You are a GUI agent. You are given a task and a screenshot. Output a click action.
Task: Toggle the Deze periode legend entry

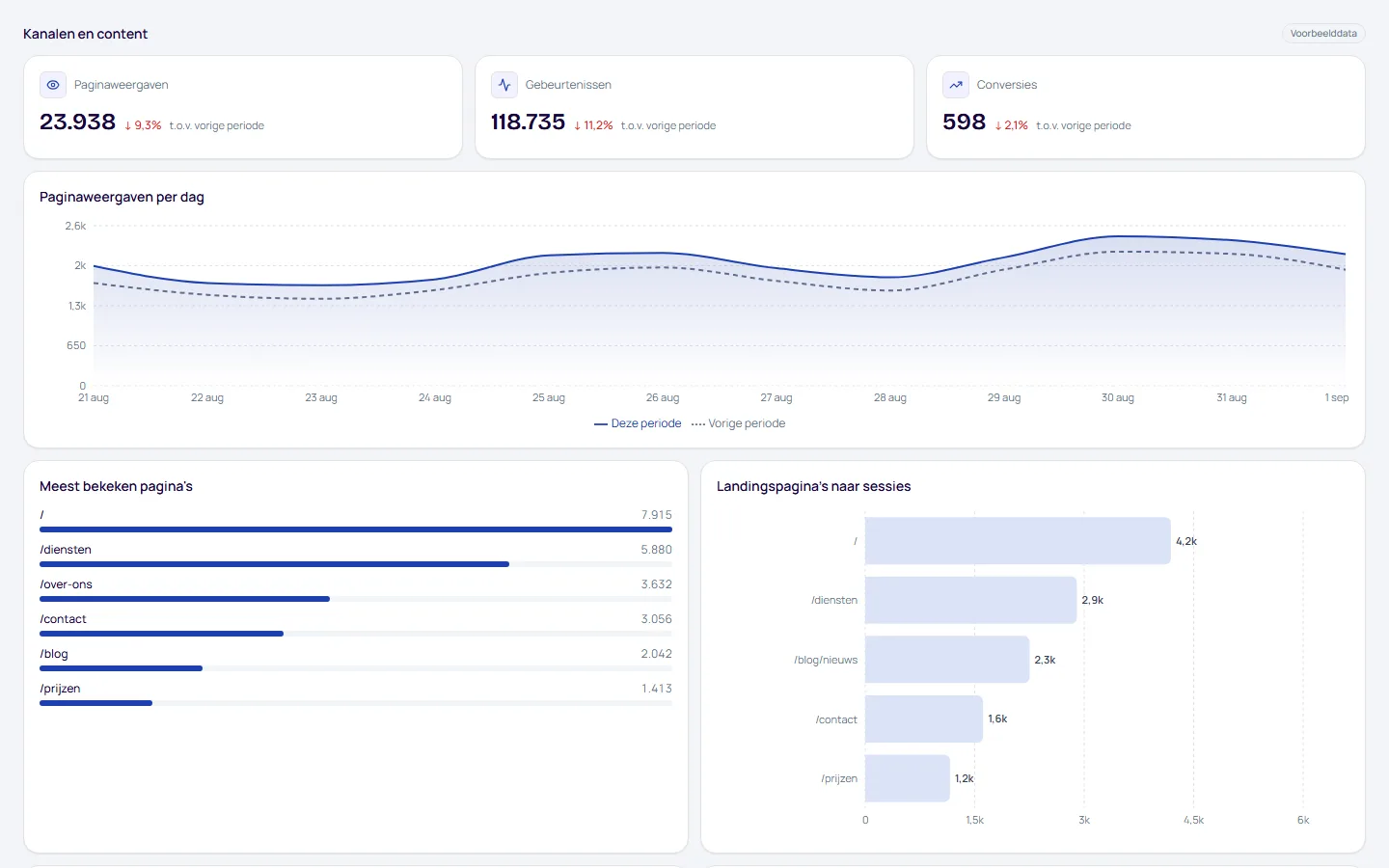coord(638,423)
